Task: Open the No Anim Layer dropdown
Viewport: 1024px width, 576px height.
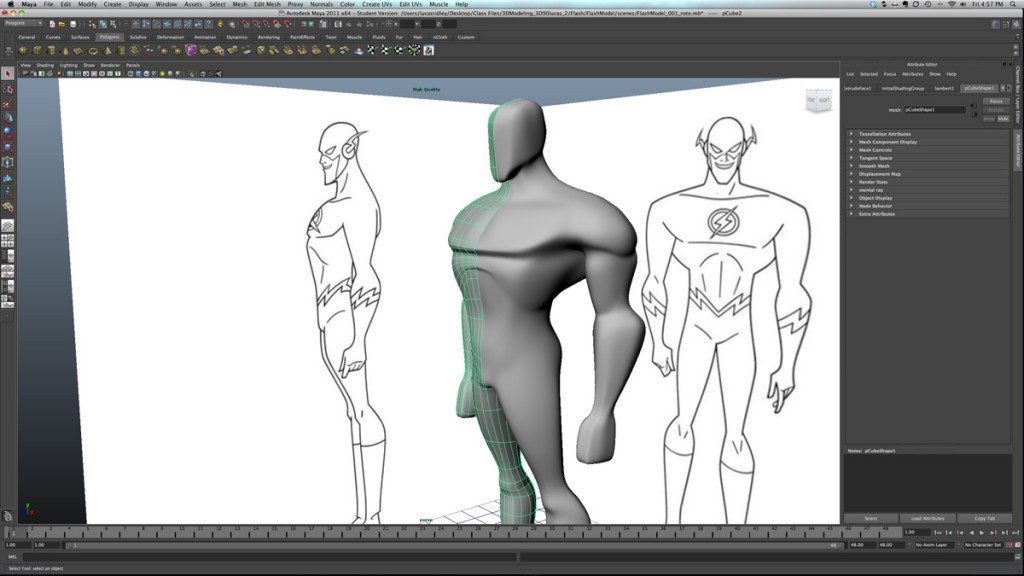Action: (933, 545)
